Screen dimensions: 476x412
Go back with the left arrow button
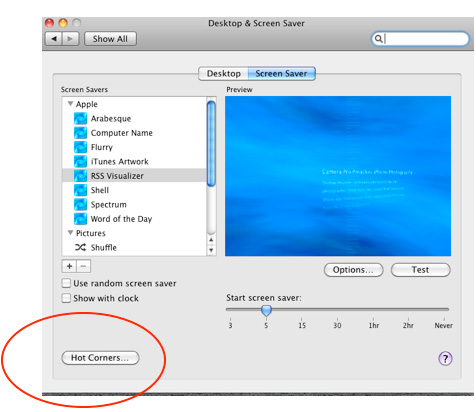[54, 39]
